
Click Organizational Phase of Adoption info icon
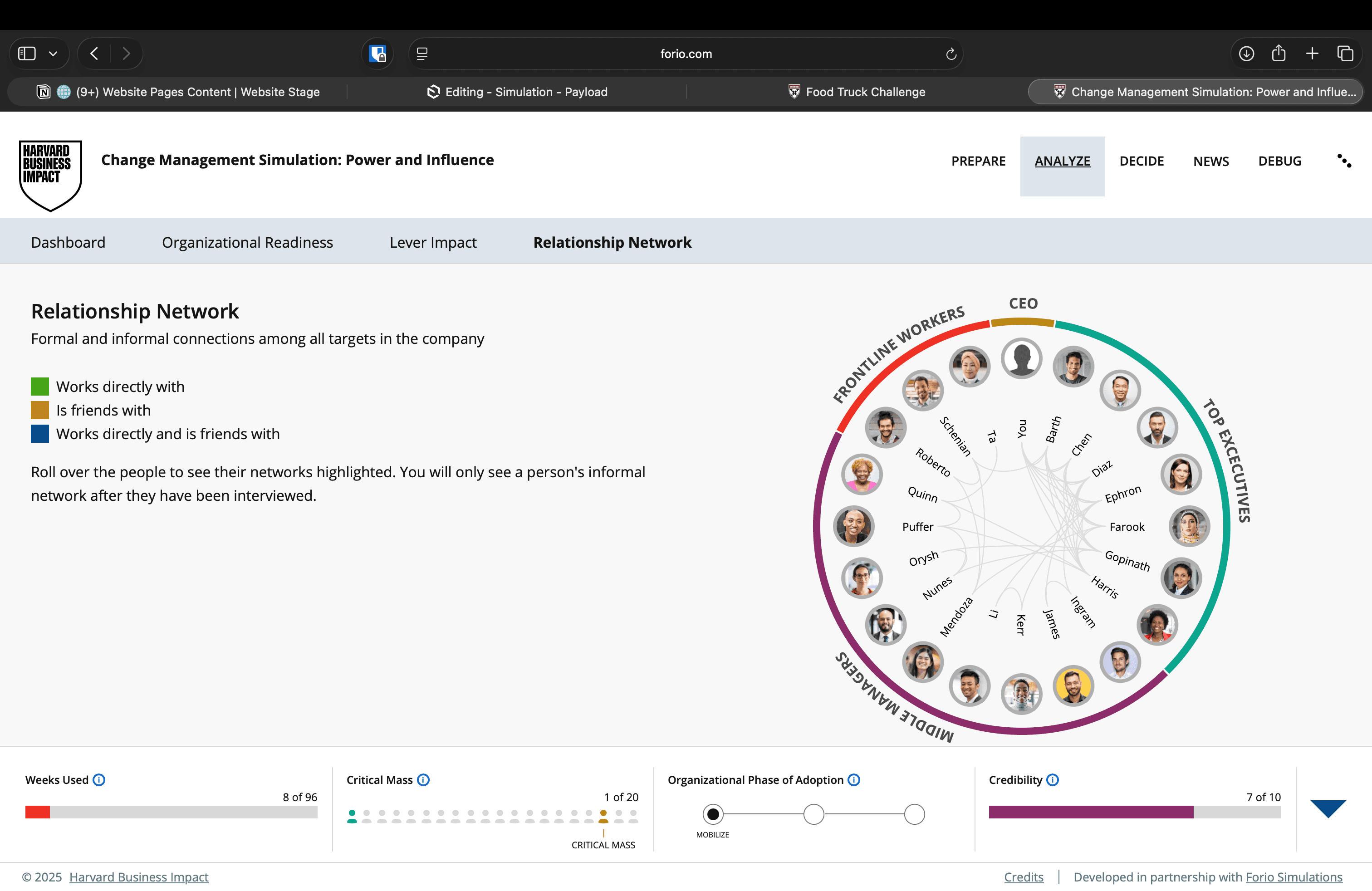(854, 780)
